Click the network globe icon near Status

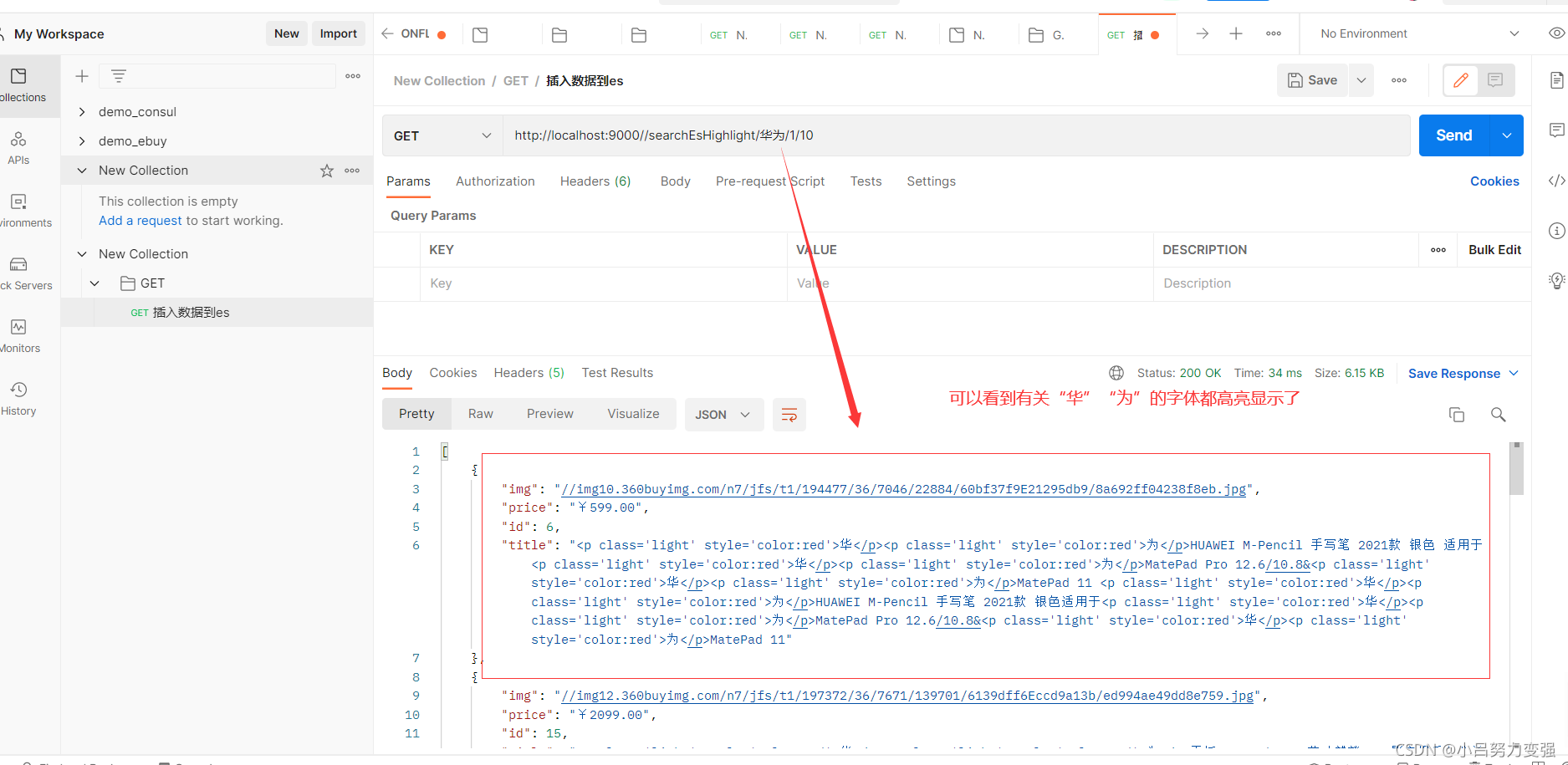(x=1116, y=373)
